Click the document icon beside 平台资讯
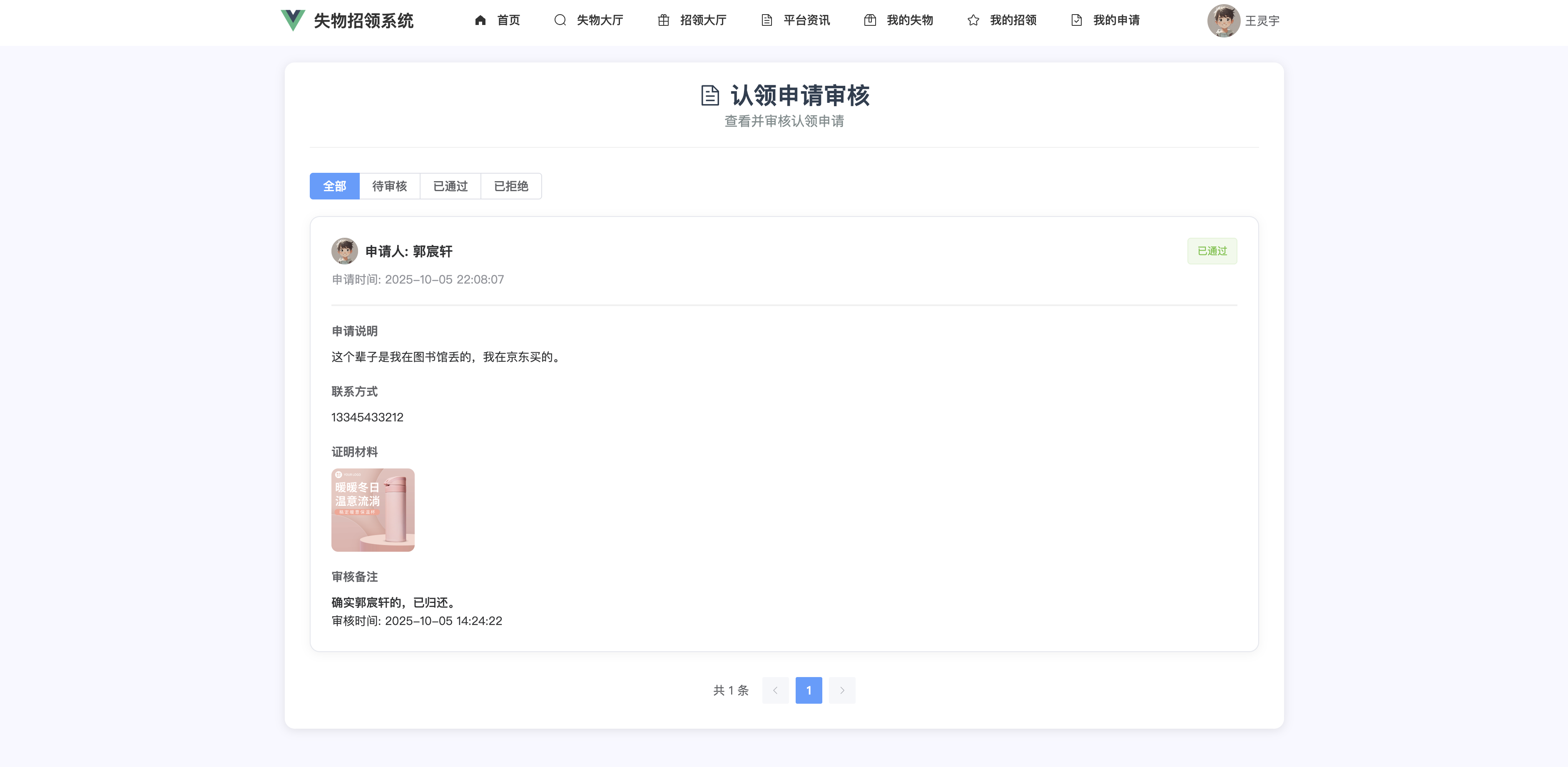1568x767 pixels. pyautogui.click(x=767, y=20)
